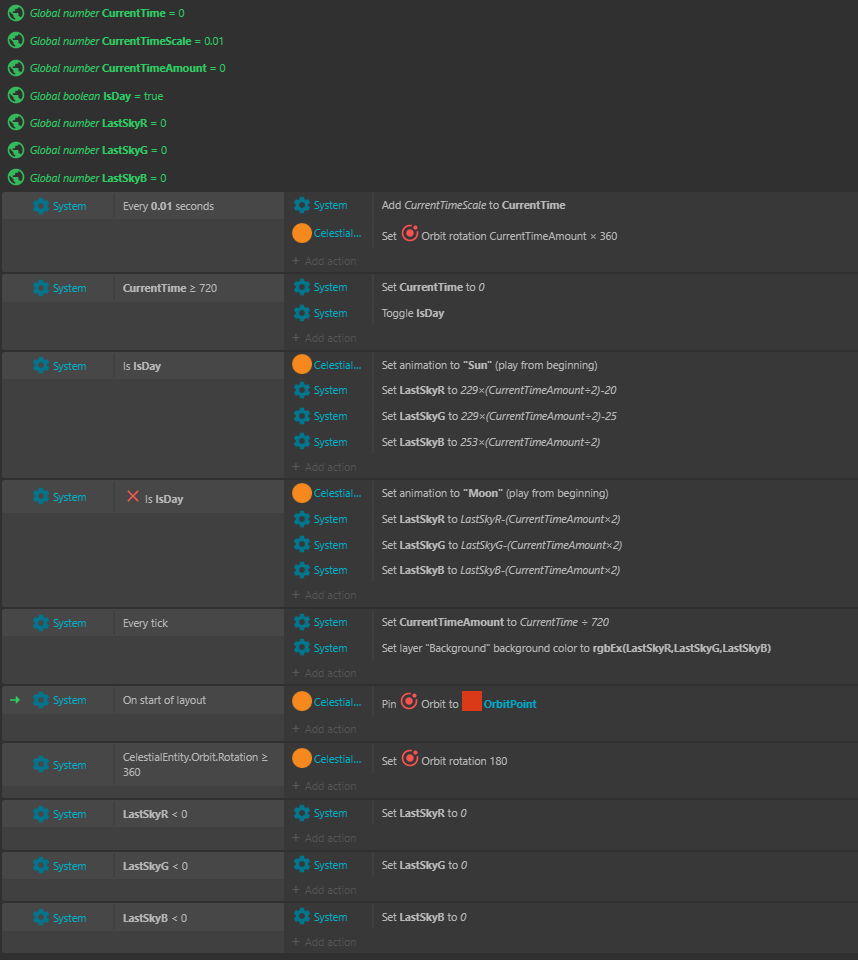This screenshot has height=960, width=858.
Task: Click Add action under CurrentTime ≥ 720 event
Action: [x=325, y=338]
